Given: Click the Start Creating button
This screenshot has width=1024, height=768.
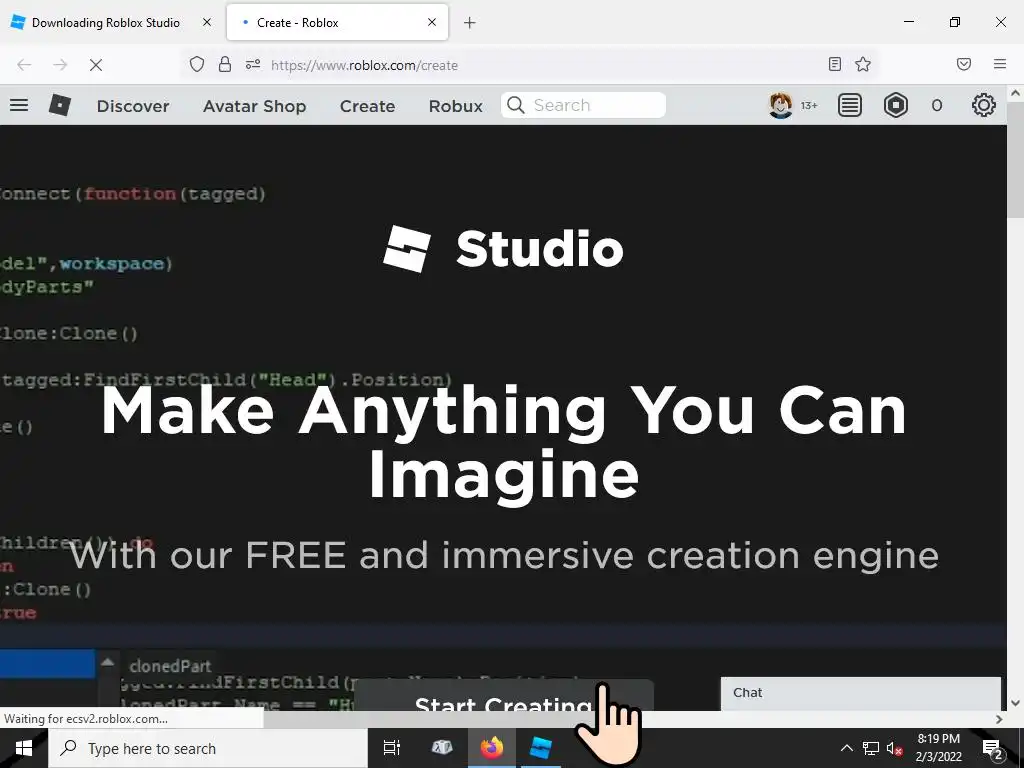Looking at the screenshot, I should pyautogui.click(x=503, y=696).
